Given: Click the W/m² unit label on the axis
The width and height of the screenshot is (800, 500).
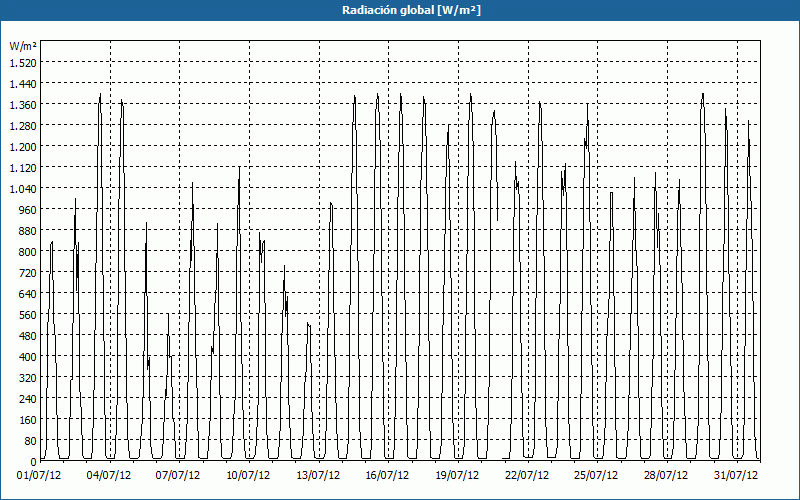Looking at the screenshot, I should coord(23,46).
